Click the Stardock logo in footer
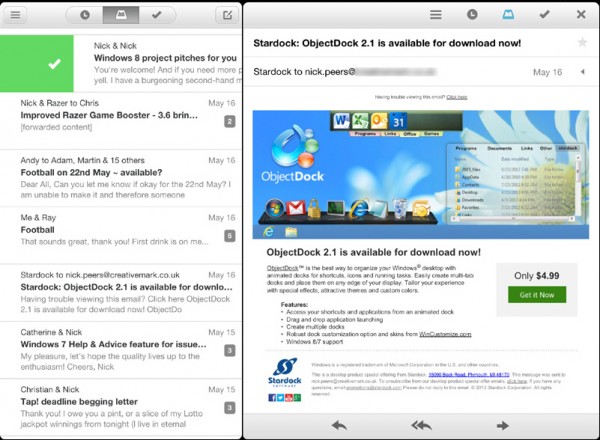The image size is (600, 440). (284, 372)
